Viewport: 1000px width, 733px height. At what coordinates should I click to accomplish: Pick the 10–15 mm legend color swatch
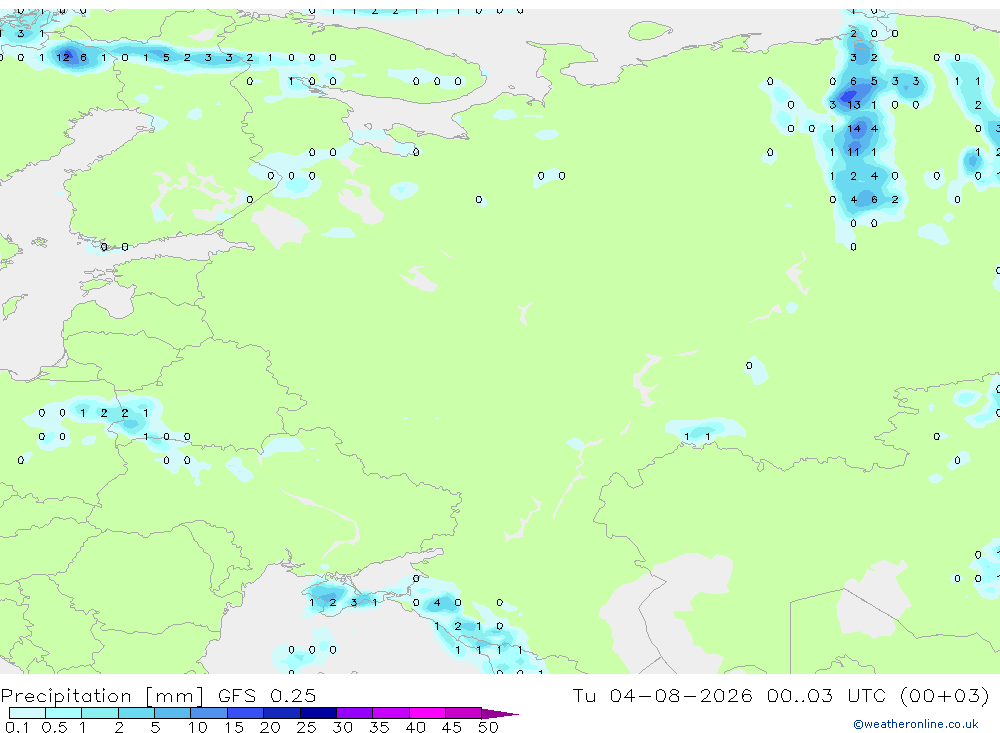point(209,713)
